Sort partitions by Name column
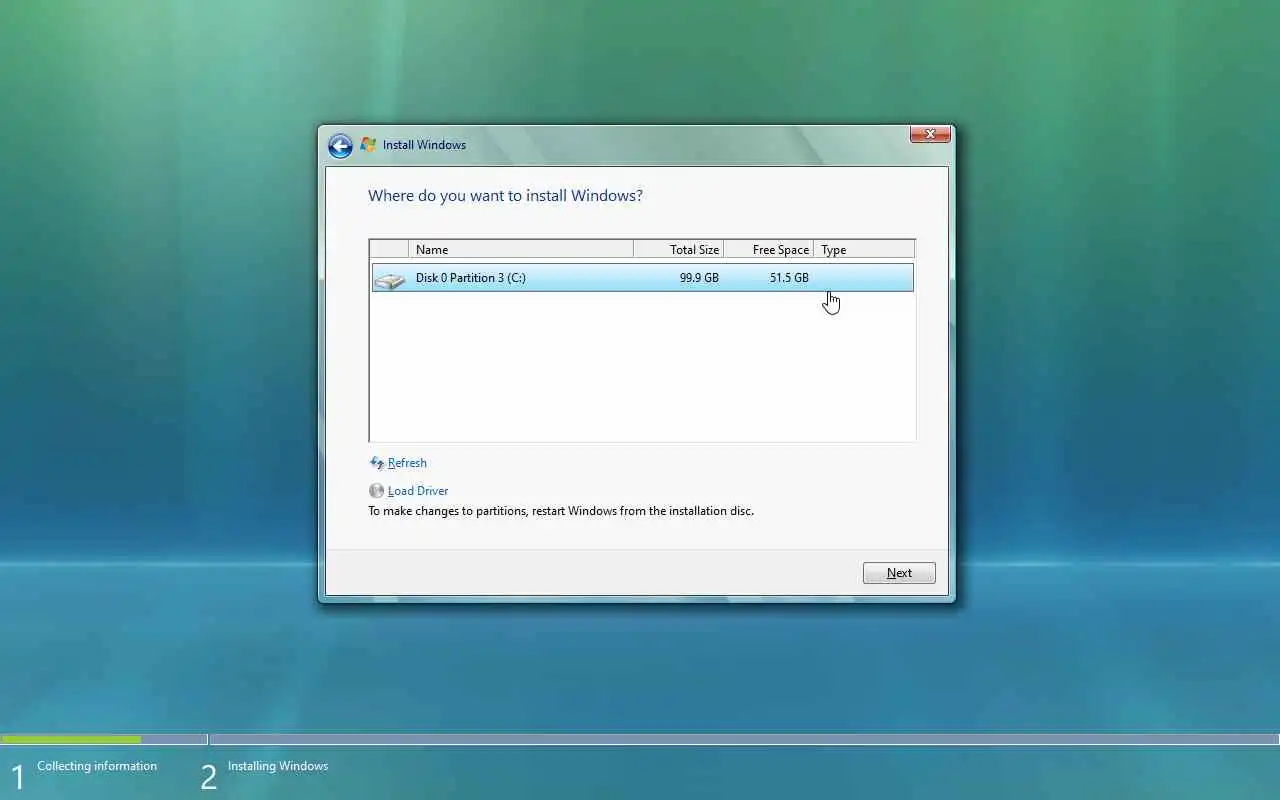Image resolution: width=1280 pixels, height=800 pixels. pos(521,250)
